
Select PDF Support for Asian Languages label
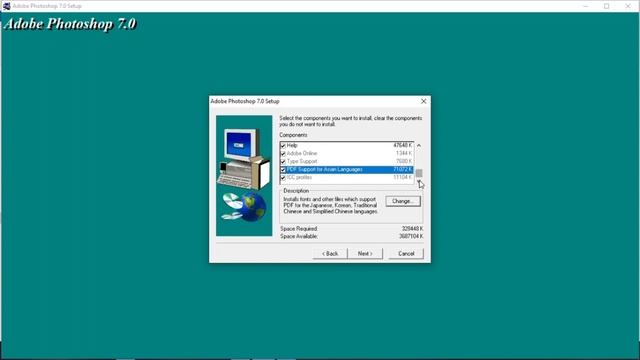324,169
